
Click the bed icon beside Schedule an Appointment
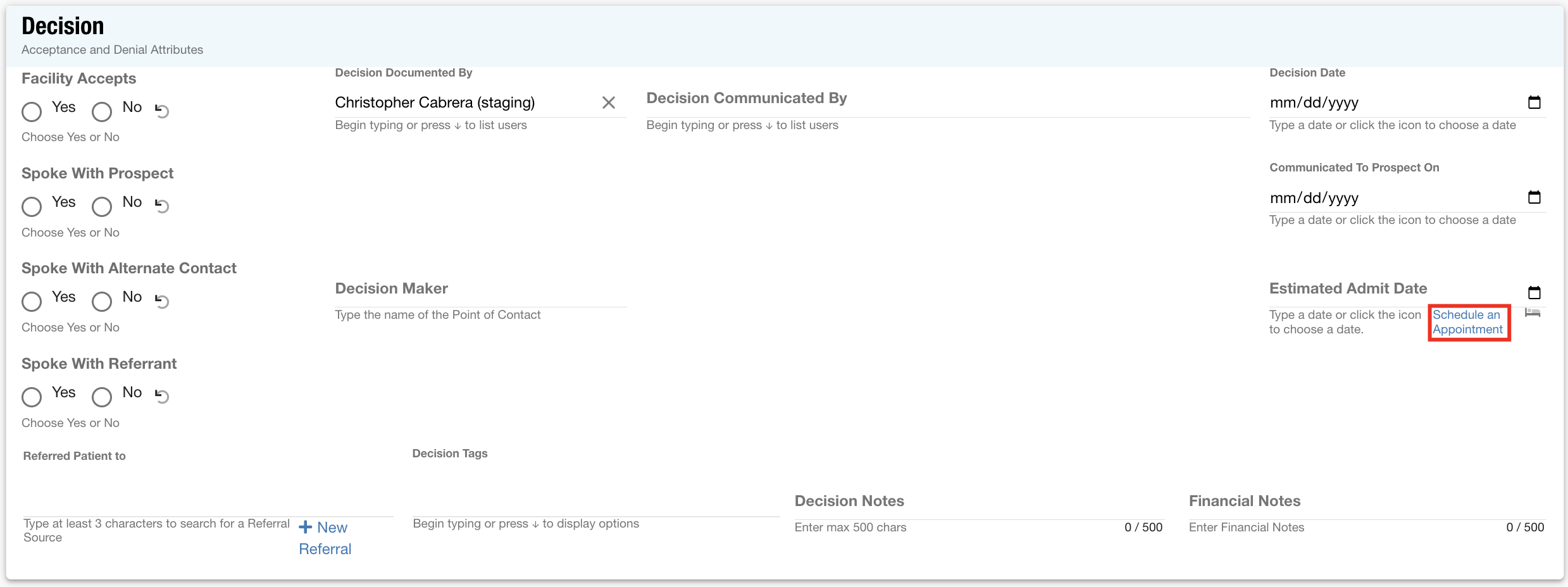pyautogui.click(x=1533, y=313)
